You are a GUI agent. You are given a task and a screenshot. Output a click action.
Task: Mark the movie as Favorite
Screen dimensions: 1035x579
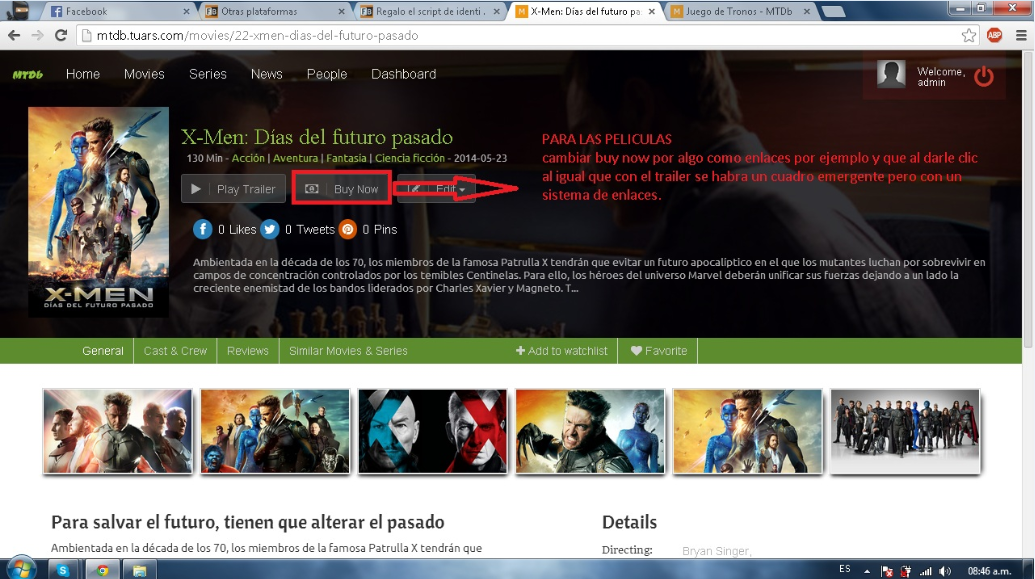coord(658,351)
